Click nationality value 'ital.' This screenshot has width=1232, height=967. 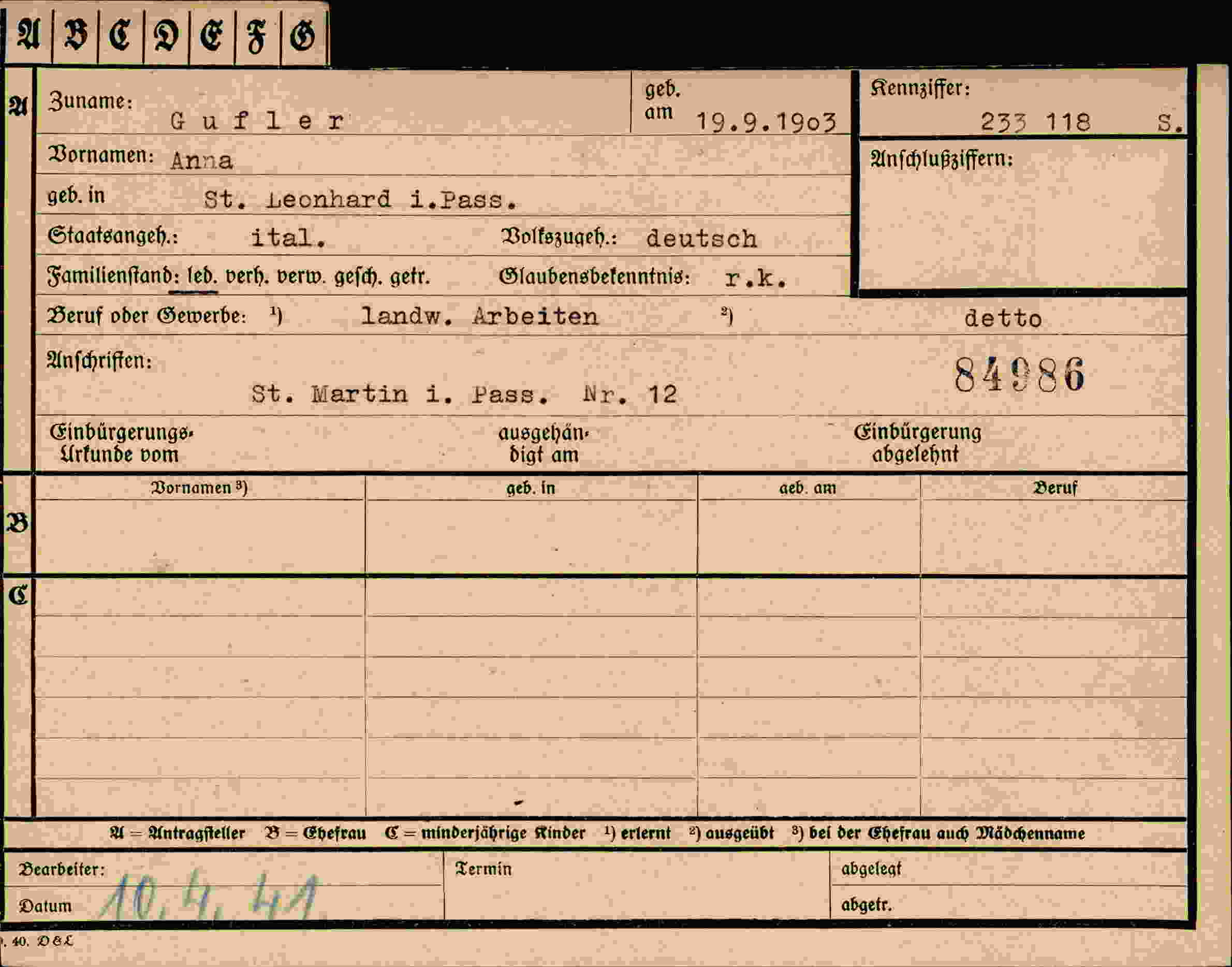pyautogui.click(x=289, y=238)
